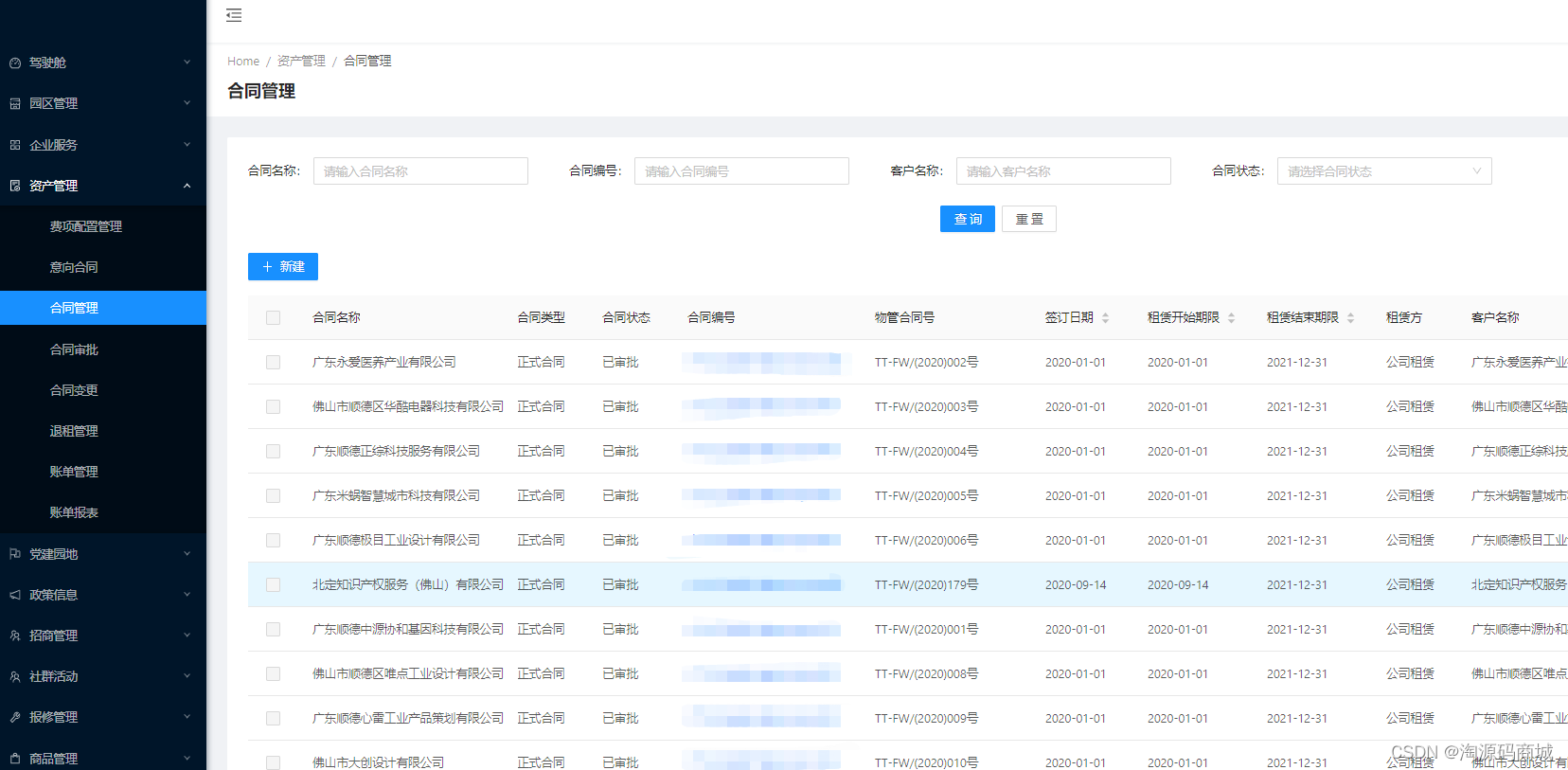Click the 党建园地 flag icon

(x=15, y=554)
